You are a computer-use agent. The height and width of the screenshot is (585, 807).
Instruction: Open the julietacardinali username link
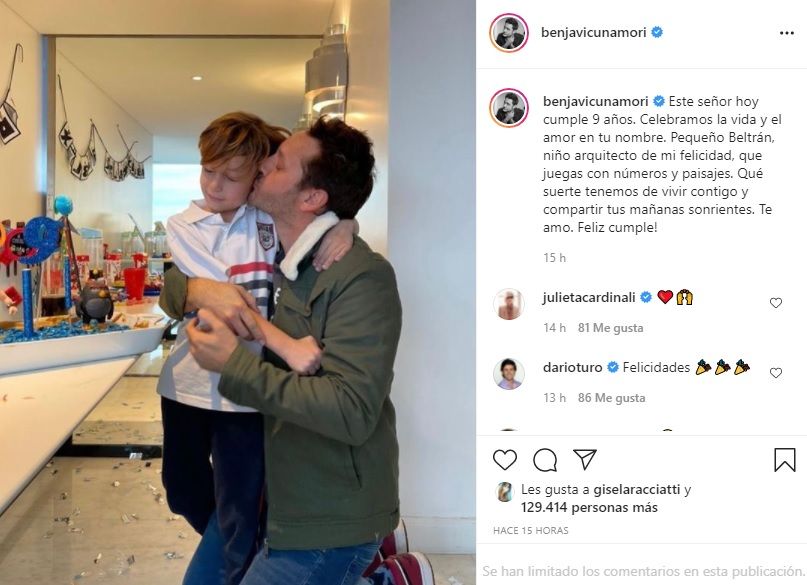(x=589, y=297)
